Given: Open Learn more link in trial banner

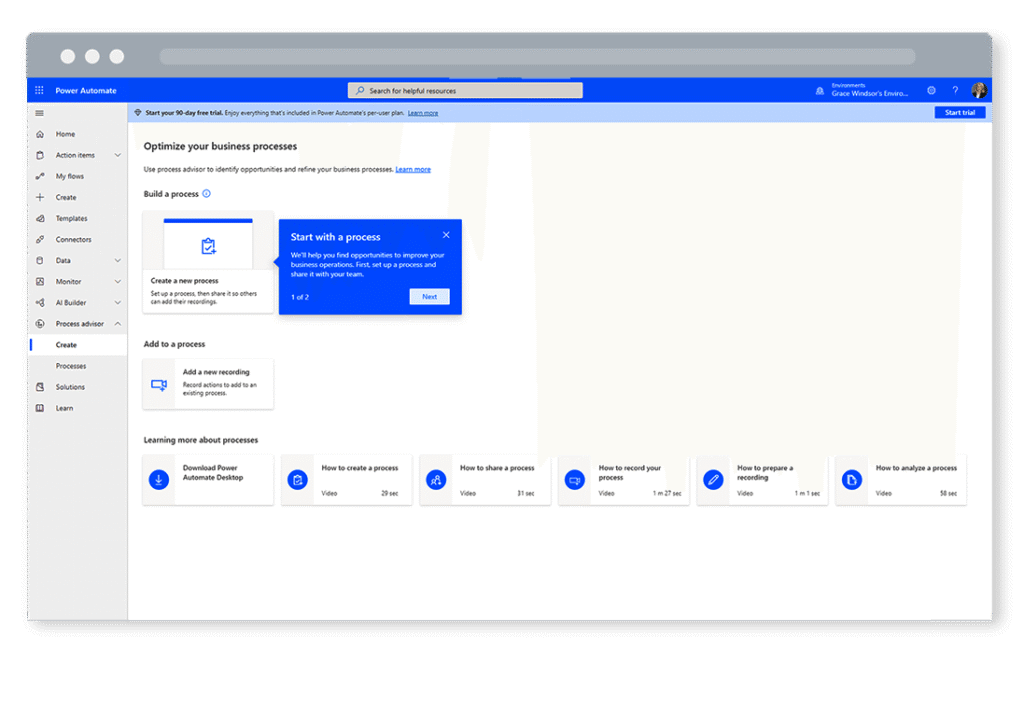Looking at the screenshot, I should point(422,113).
